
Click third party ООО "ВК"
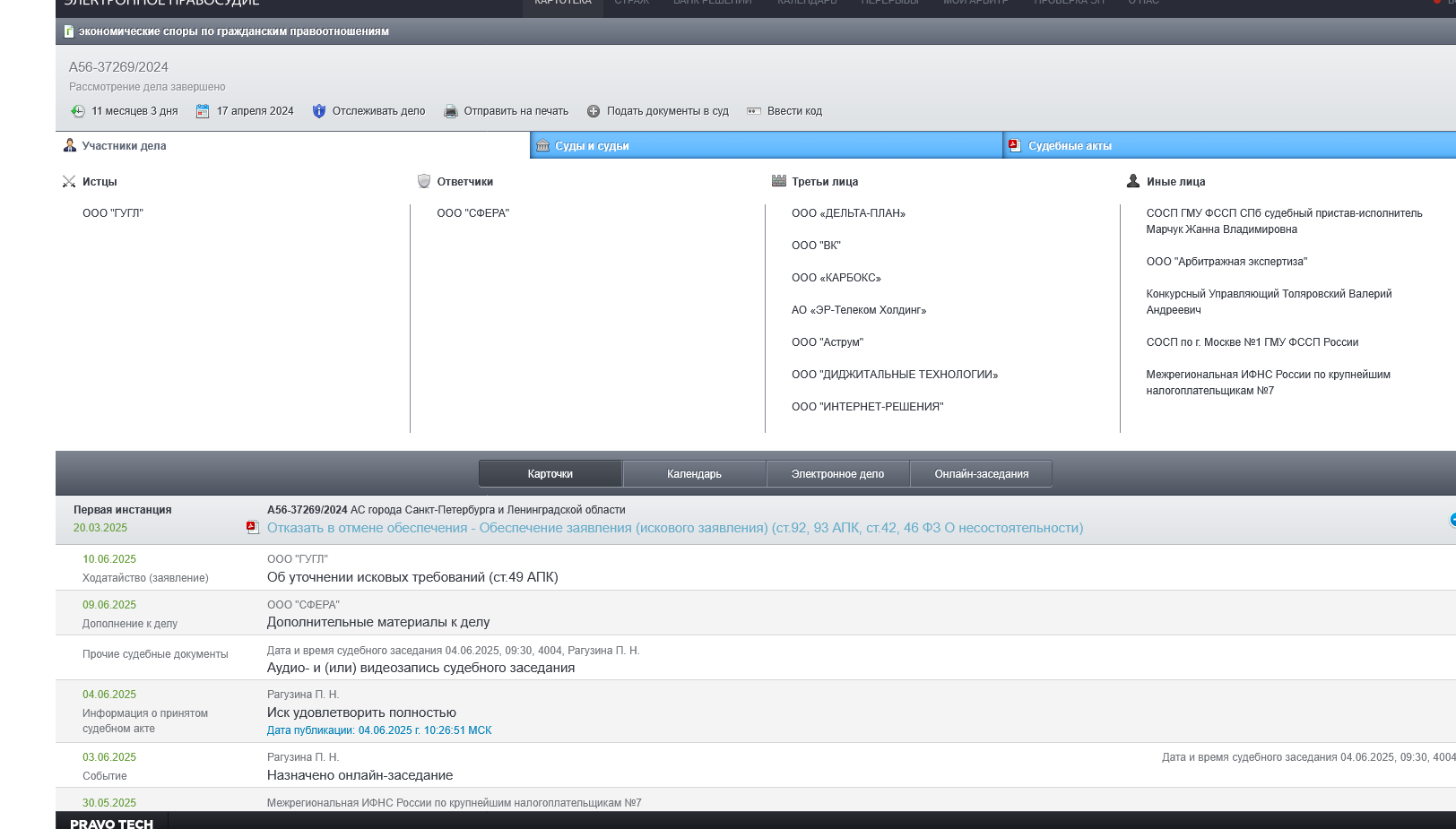click(x=816, y=246)
